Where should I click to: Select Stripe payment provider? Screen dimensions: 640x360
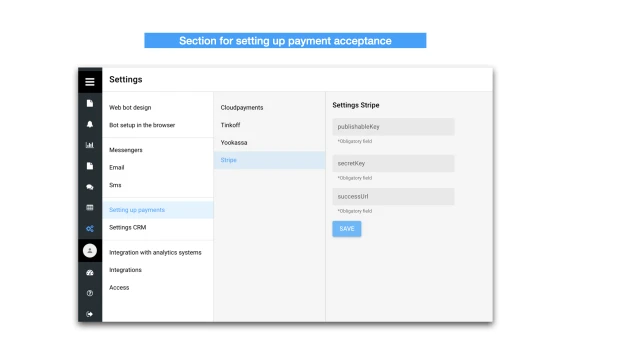tap(269, 160)
